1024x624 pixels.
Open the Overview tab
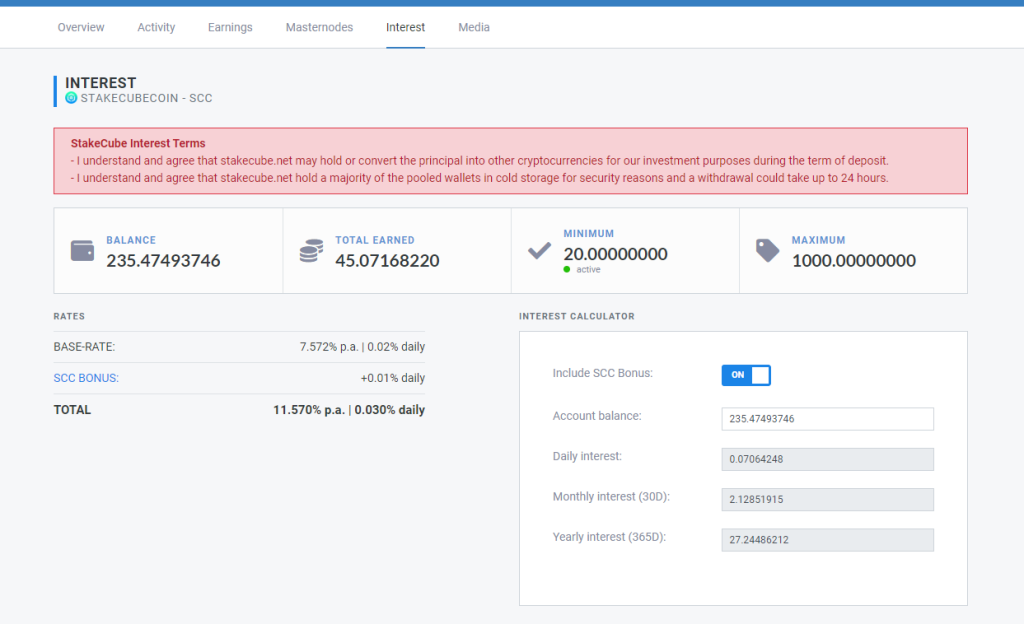(81, 27)
